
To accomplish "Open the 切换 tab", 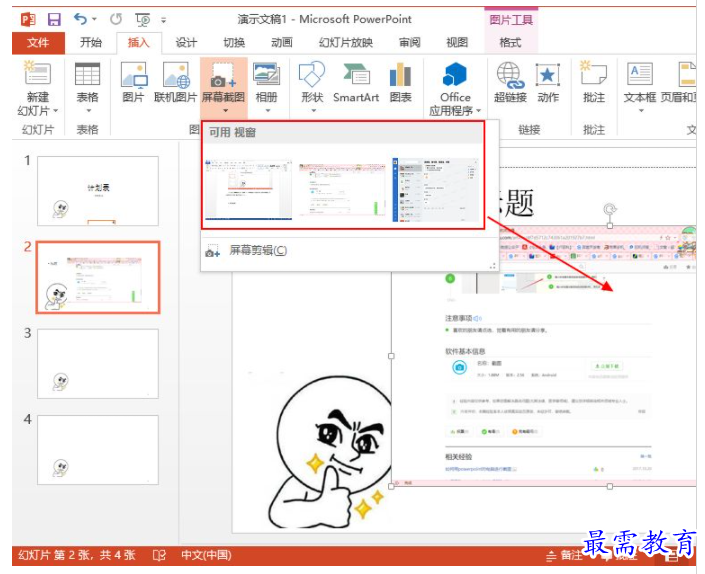I will [x=234, y=43].
